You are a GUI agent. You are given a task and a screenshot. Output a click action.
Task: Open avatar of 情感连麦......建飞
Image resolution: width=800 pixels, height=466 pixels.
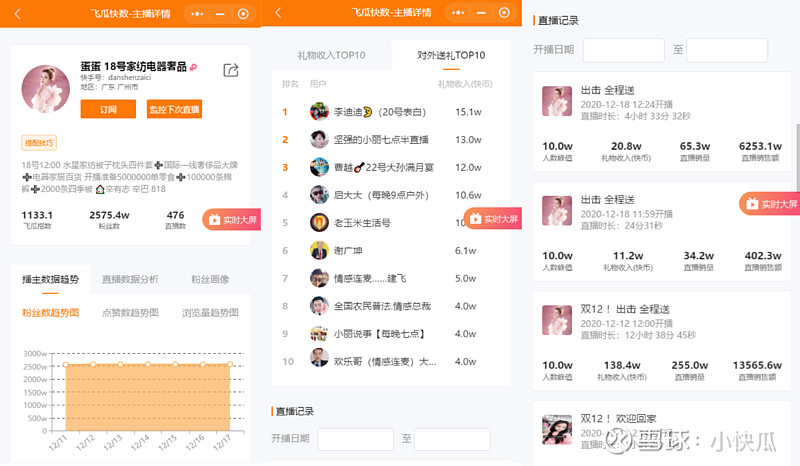click(x=319, y=278)
